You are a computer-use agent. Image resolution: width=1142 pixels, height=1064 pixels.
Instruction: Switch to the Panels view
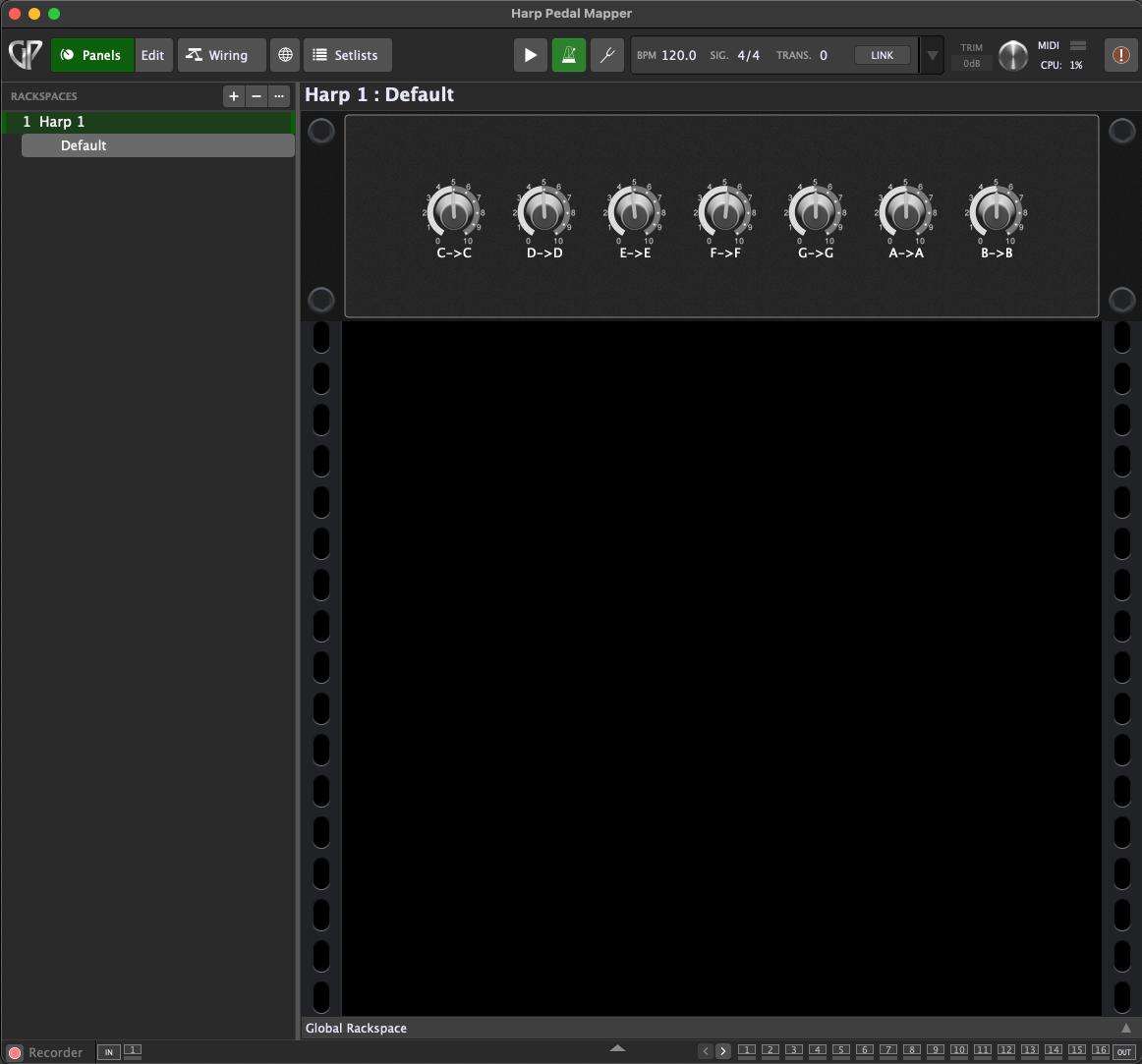91,55
